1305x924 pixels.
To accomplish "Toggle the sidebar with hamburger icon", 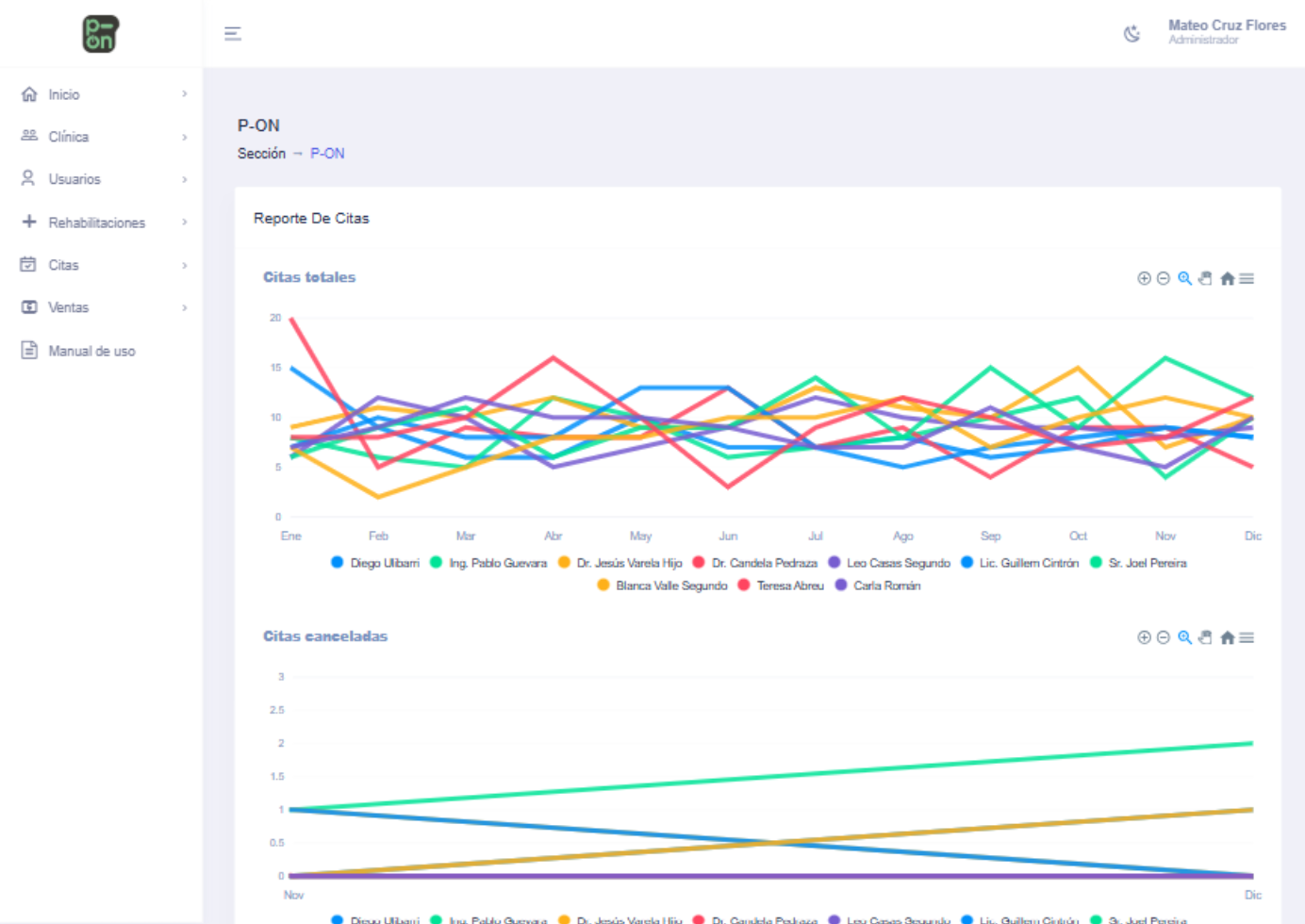I will coord(233,34).
